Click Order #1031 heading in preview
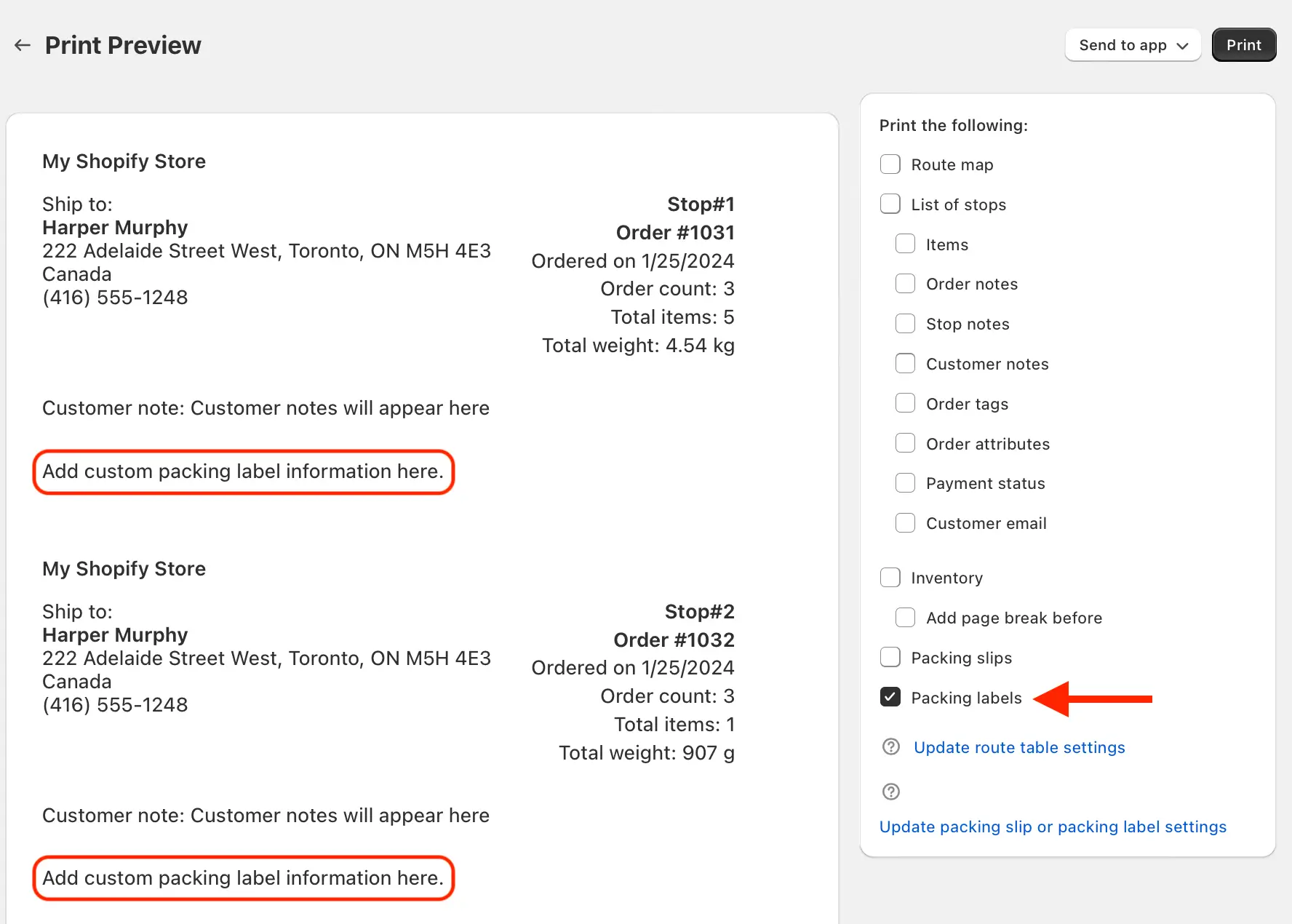This screenshot has width=1292, height=924. click(x=675, y=232)
